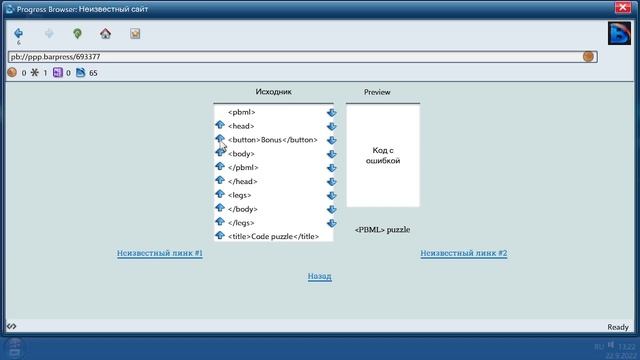Move </pbml> line up
The width and height of the screenshot is (640, 360).
pos(220,166)
